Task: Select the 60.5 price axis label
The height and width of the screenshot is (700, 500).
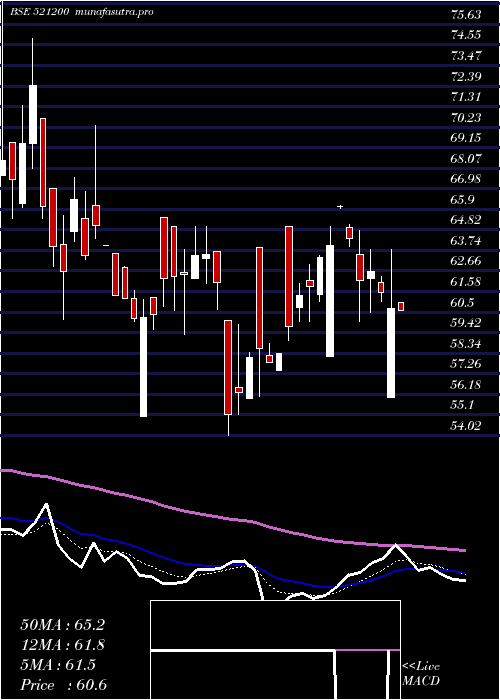Action: click(x=462, y=303)
